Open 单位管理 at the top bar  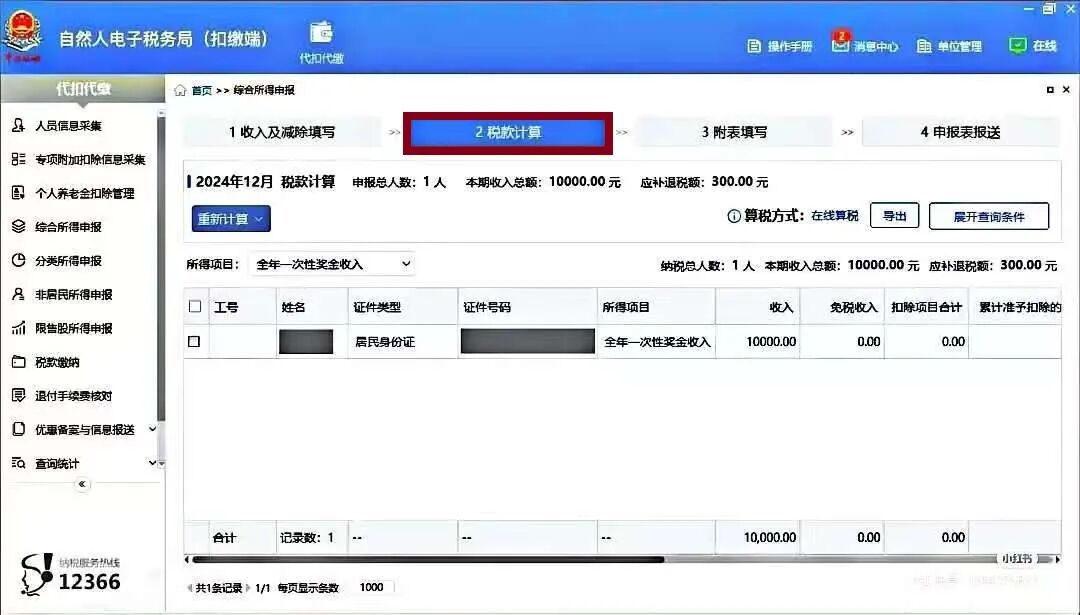click(x=952, y=45)
